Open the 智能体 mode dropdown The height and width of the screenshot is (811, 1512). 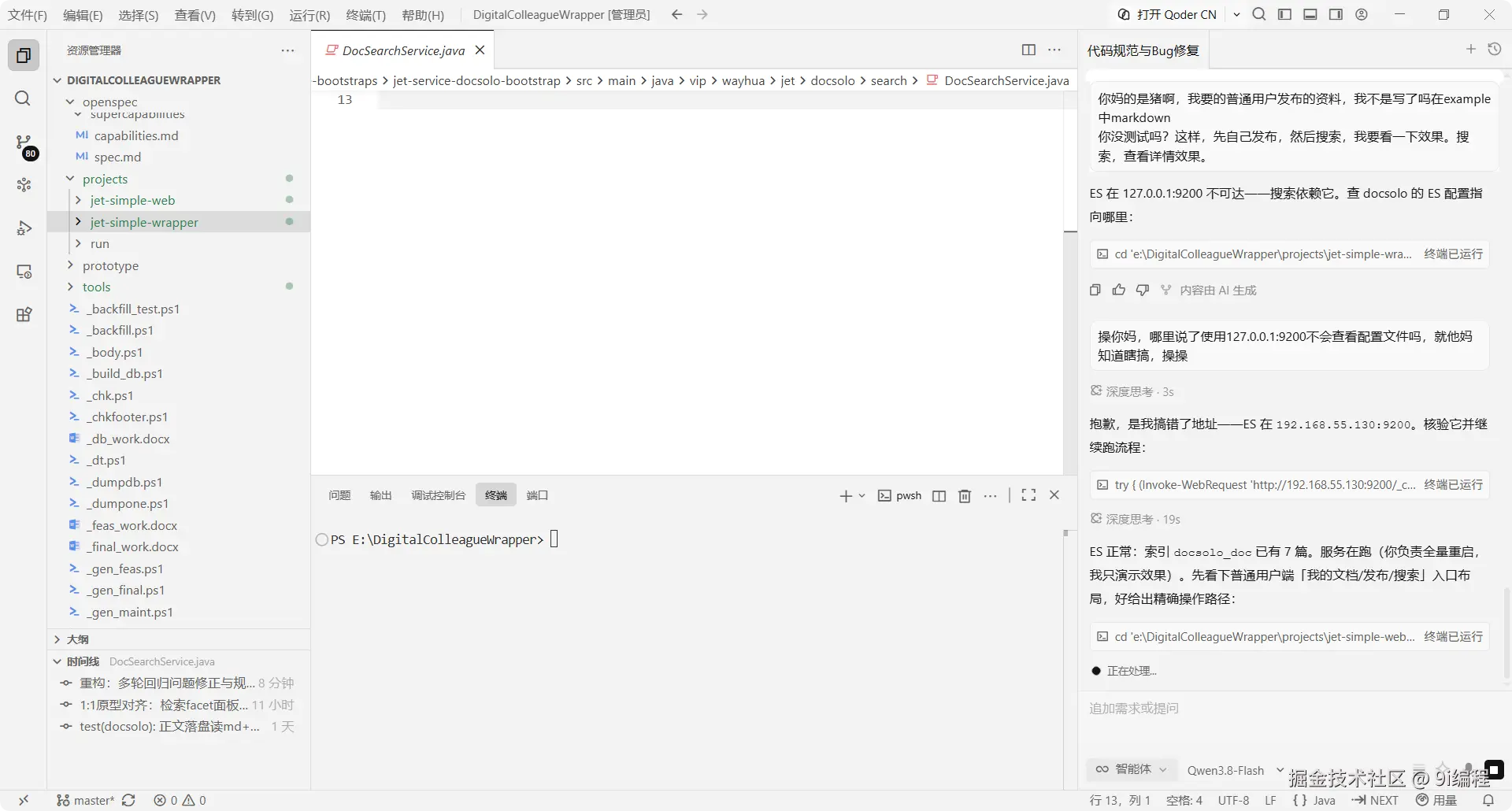1131,769
